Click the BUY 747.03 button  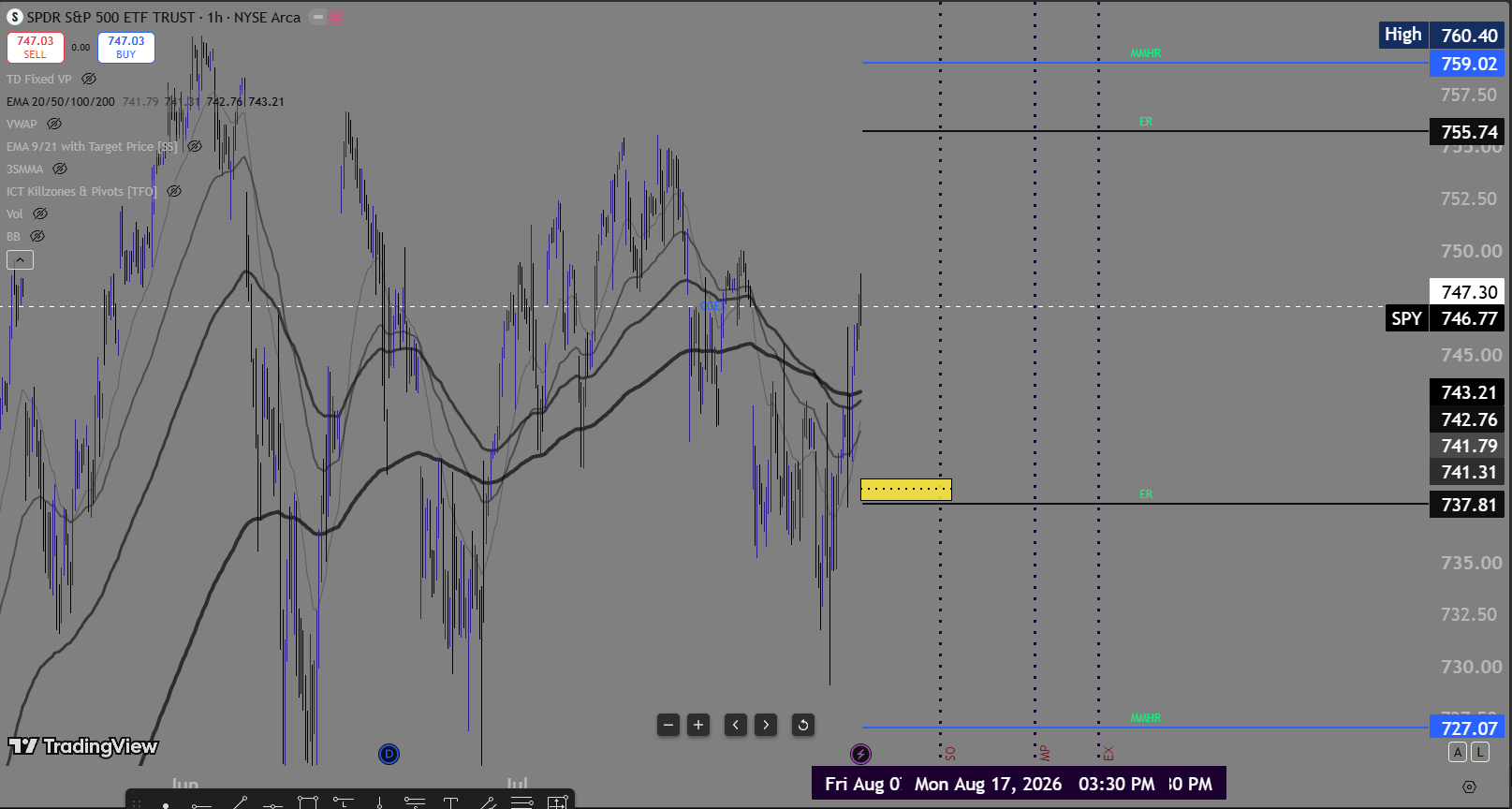(126, 47)
